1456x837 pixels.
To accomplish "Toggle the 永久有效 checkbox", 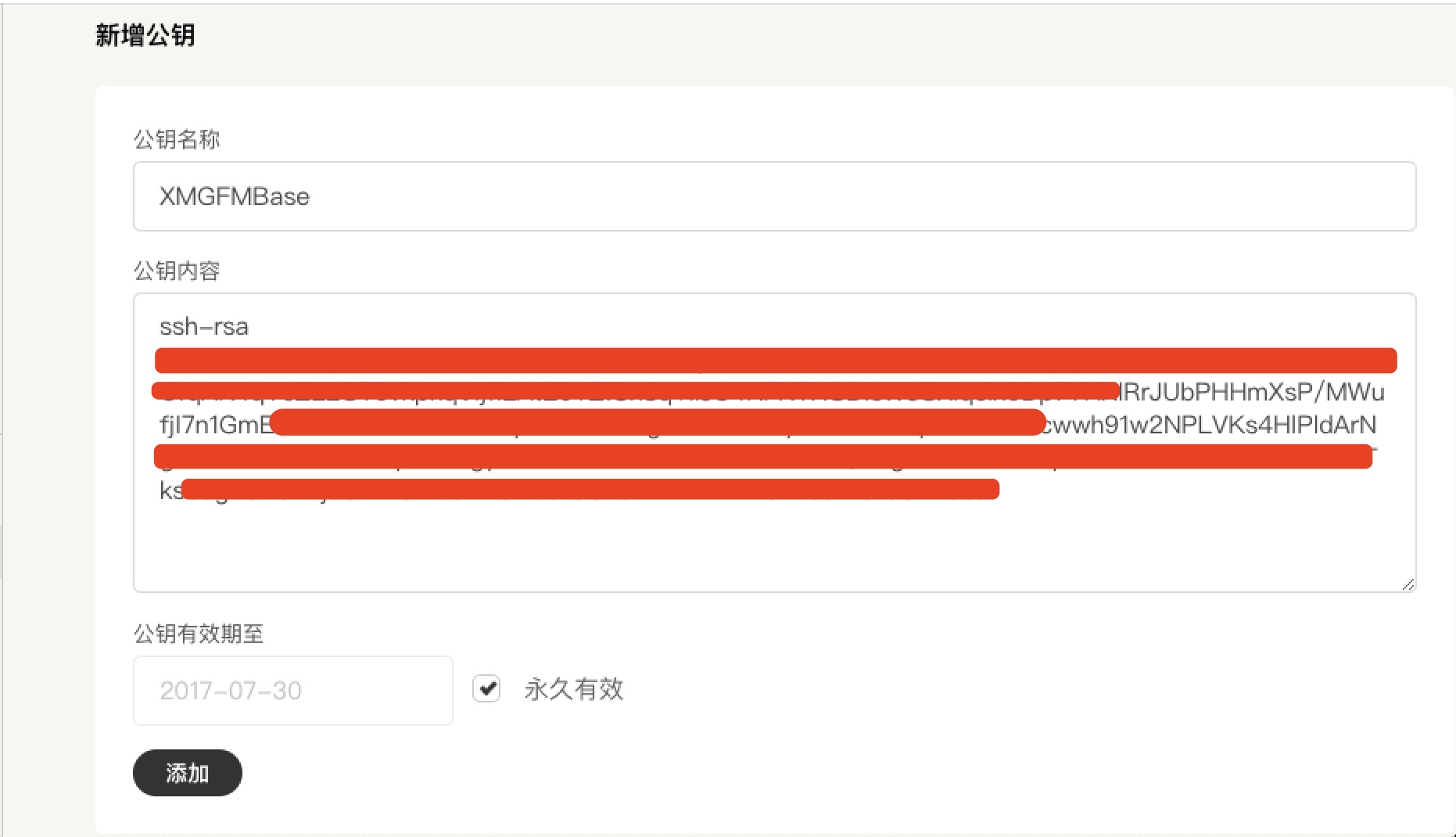I will click(x=486, y=689).
